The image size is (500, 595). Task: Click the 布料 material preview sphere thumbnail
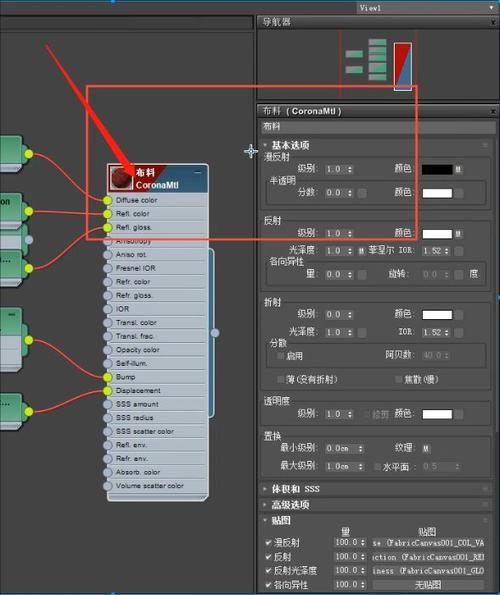(121, 178)
